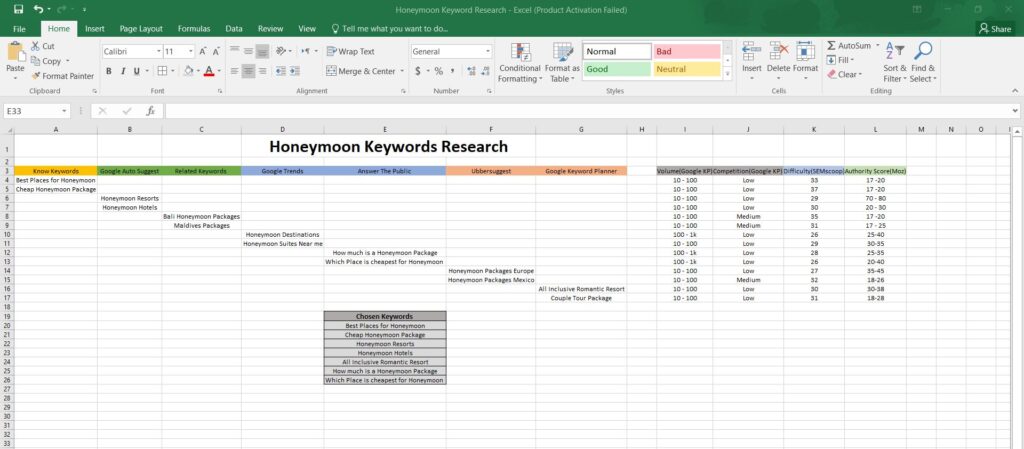Expand the Borders dropdown arrow
The height and width of the screenshot is (449, 1024).
coord(172,71)
